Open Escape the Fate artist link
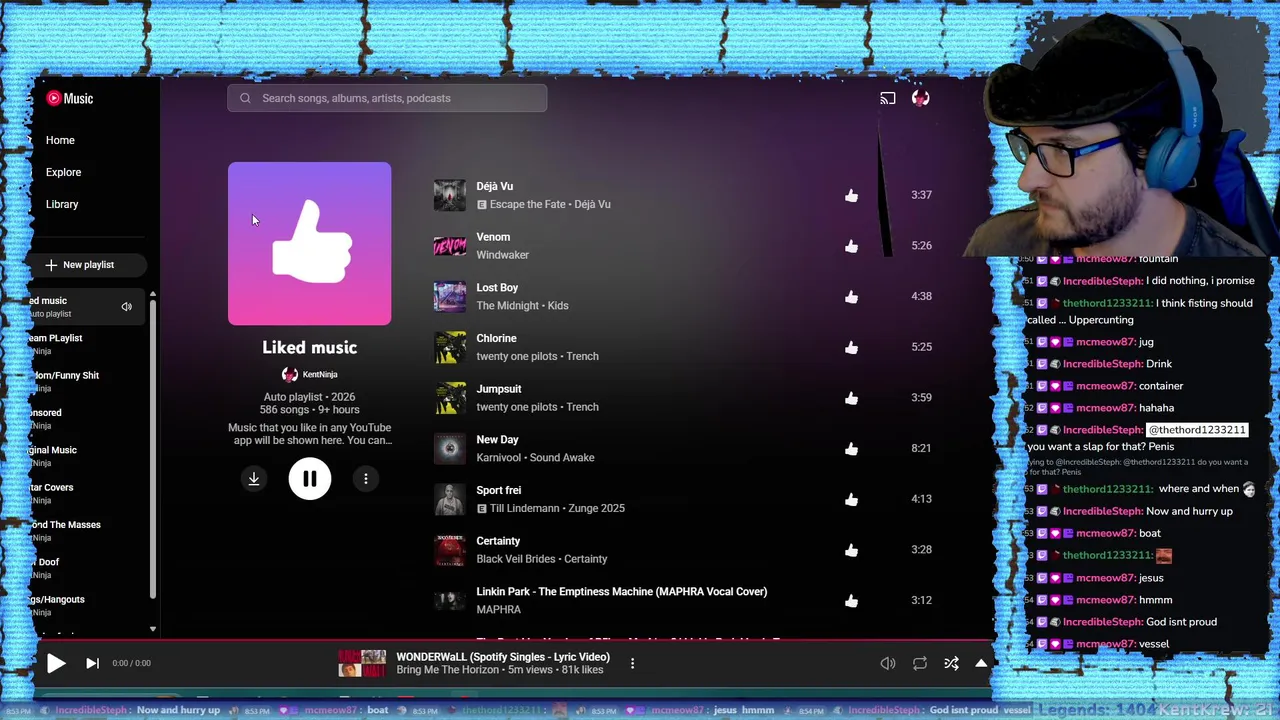 [x=529, y=204]
